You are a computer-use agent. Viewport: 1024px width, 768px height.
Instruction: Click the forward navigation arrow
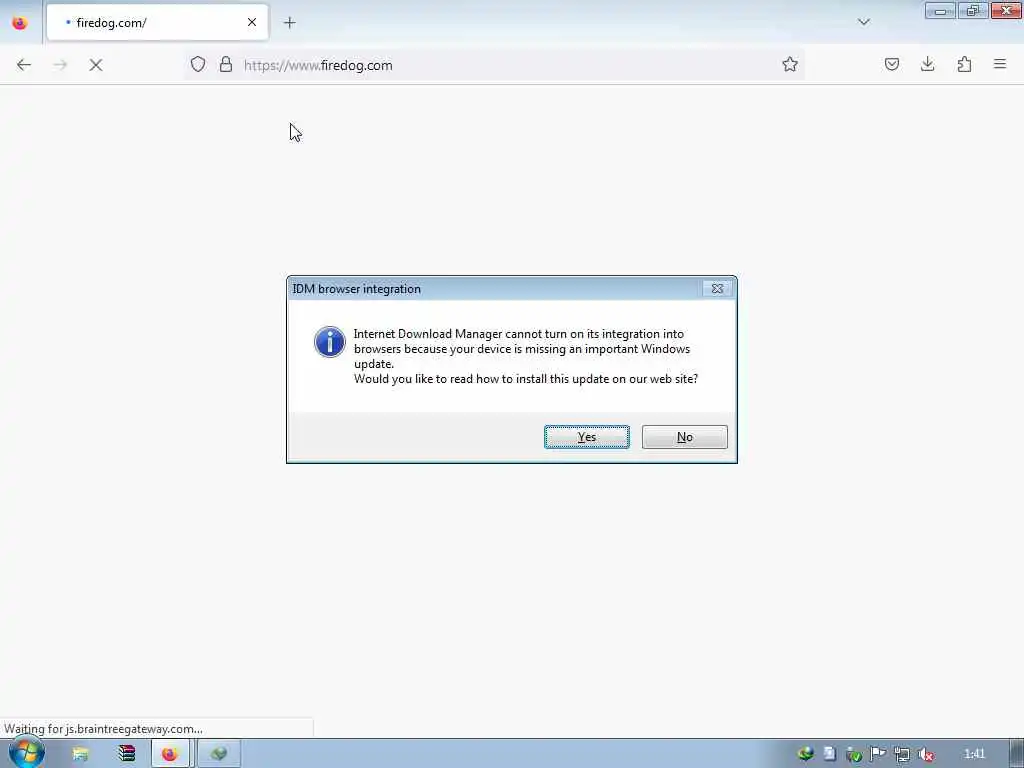[x=60, y=65]
